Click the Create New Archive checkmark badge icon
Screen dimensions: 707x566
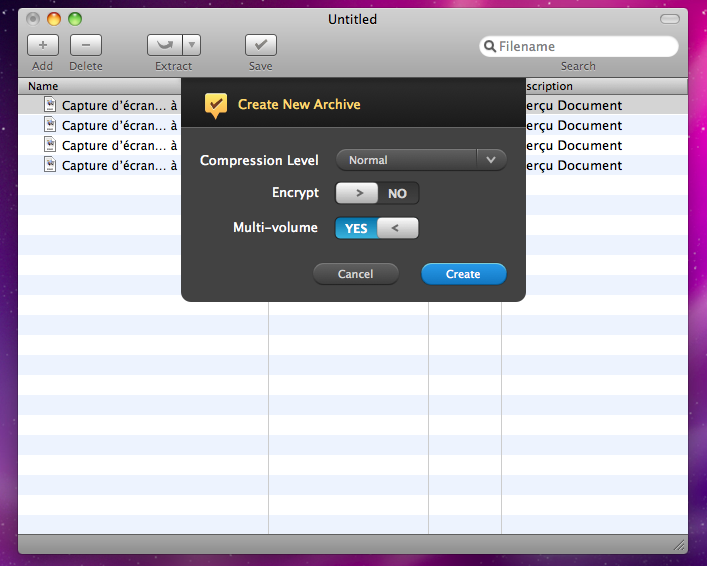click(216, 106)
